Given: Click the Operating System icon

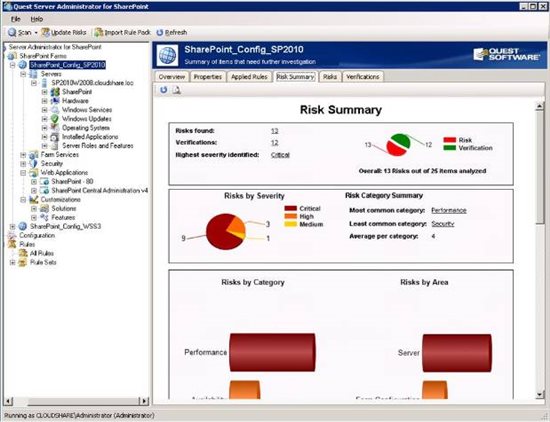Looking at the screenshot, I should pyautogui.click(x=55, y=128).
